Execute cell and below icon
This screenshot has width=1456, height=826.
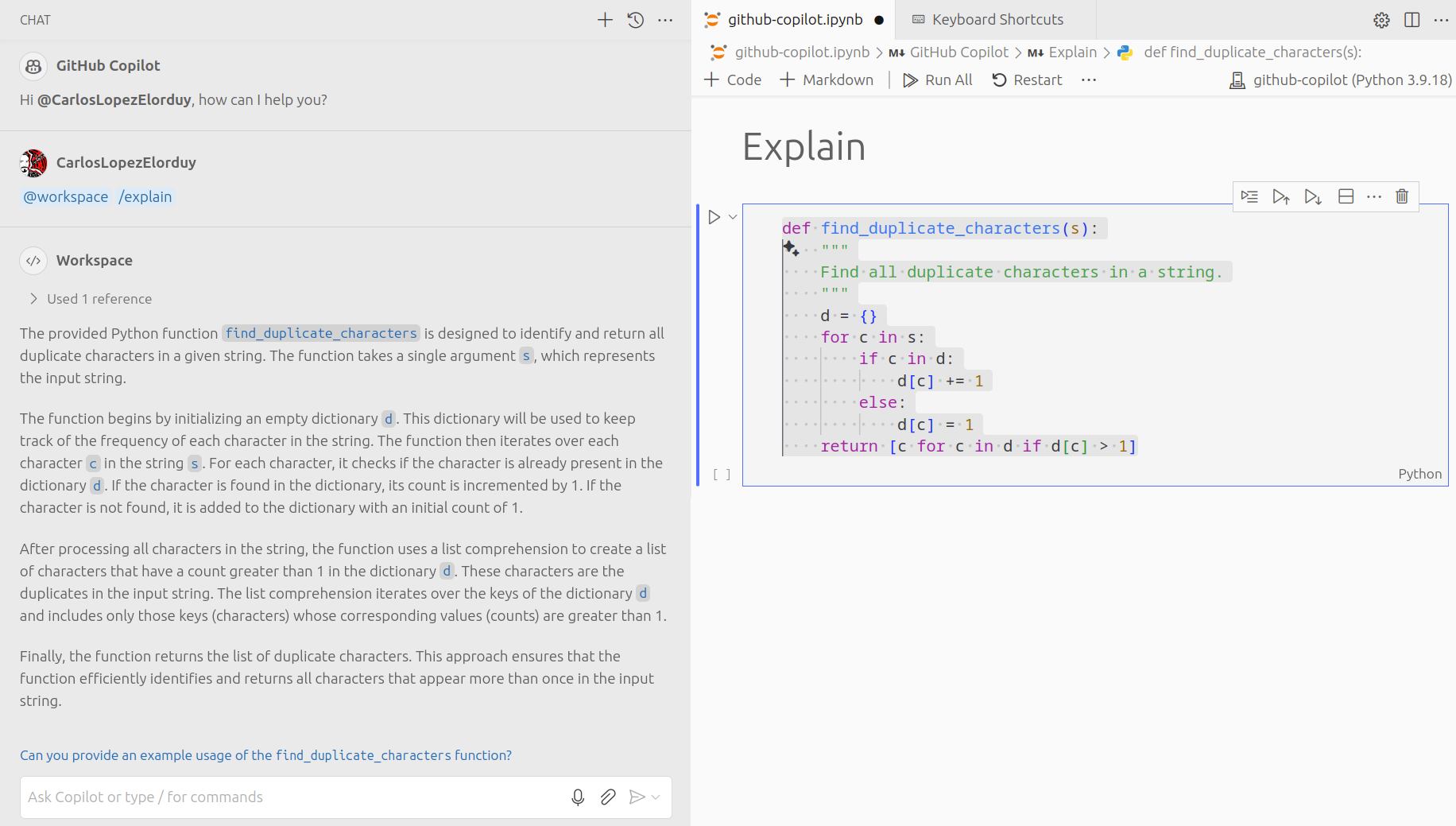pyautogui.click(x=1313, y=196)
